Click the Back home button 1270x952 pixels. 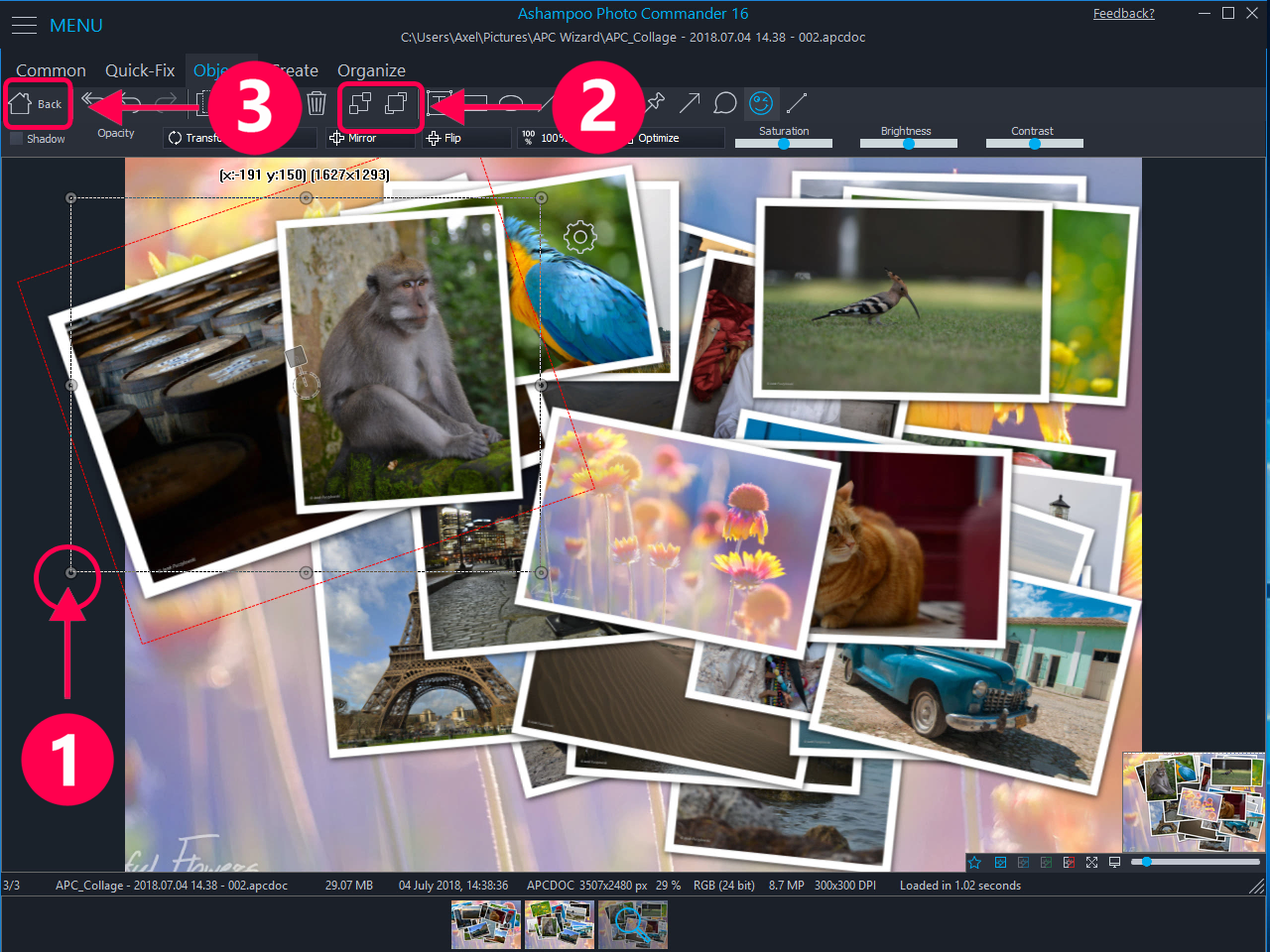point(37,103)
